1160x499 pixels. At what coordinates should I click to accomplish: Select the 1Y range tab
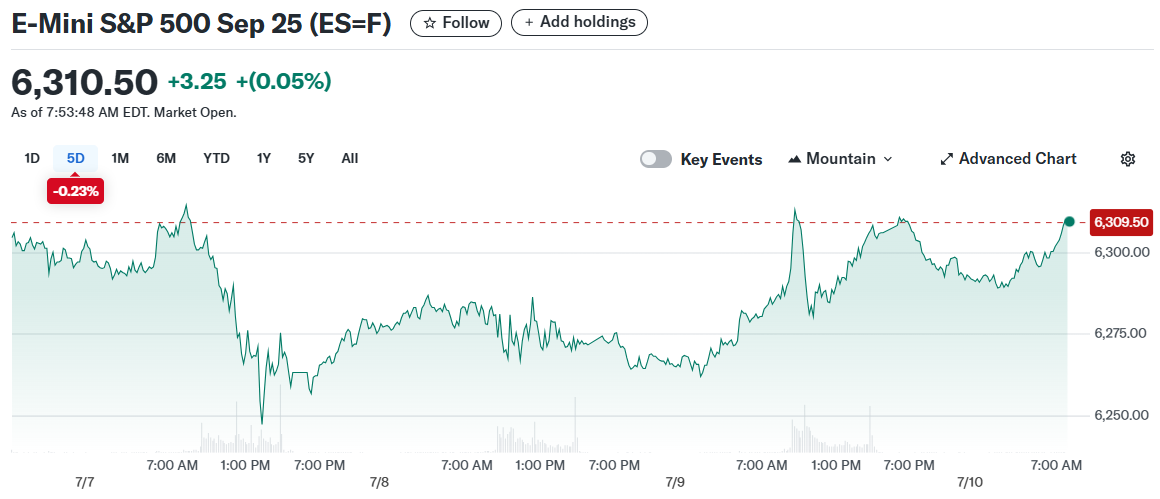coord(264,158)
